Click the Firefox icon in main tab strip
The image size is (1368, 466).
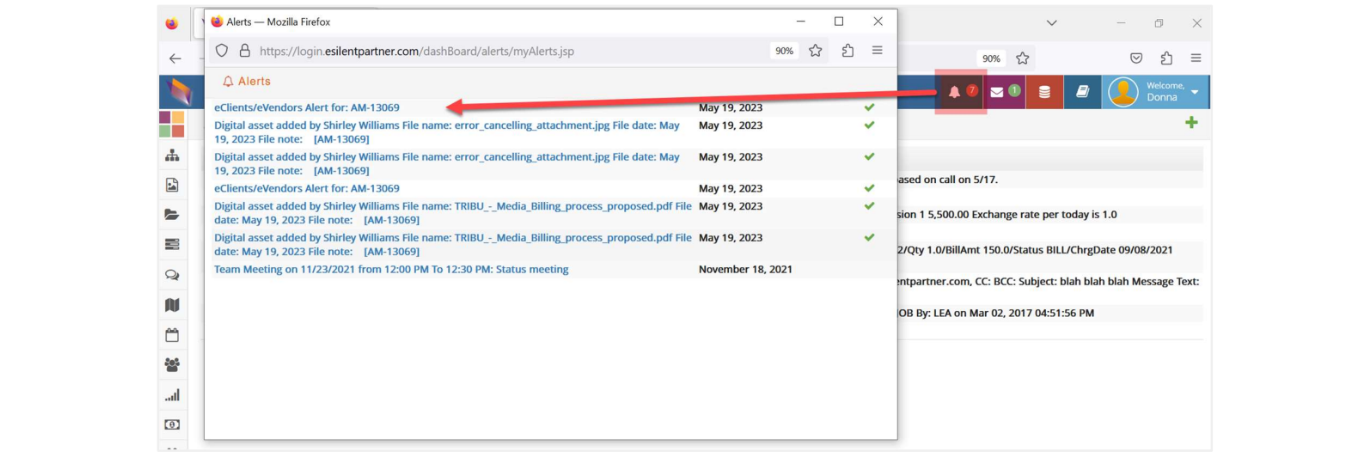coord(172,23)
